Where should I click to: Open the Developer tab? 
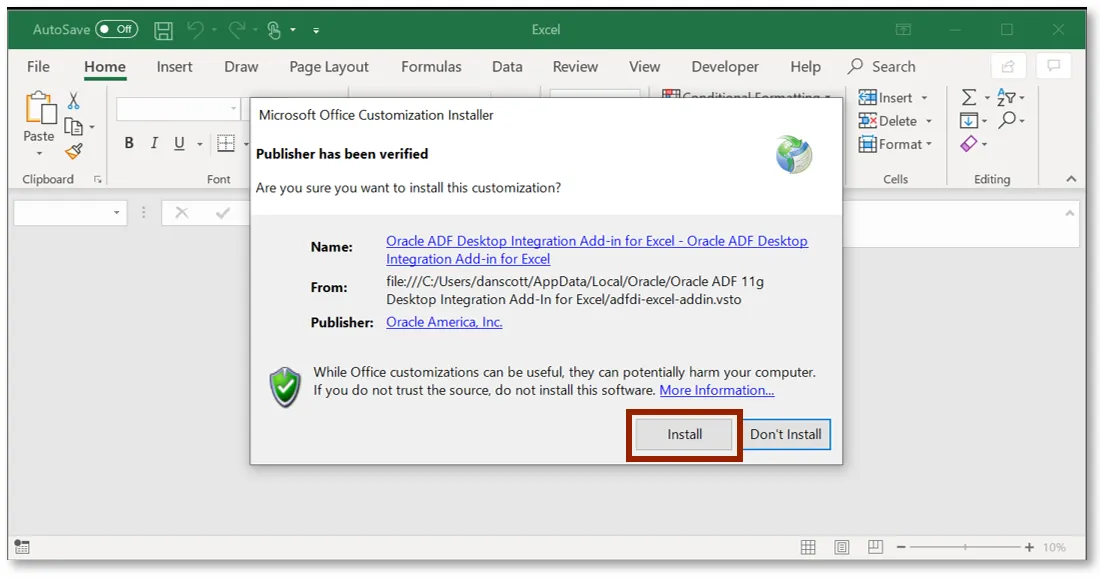(725, 67)
